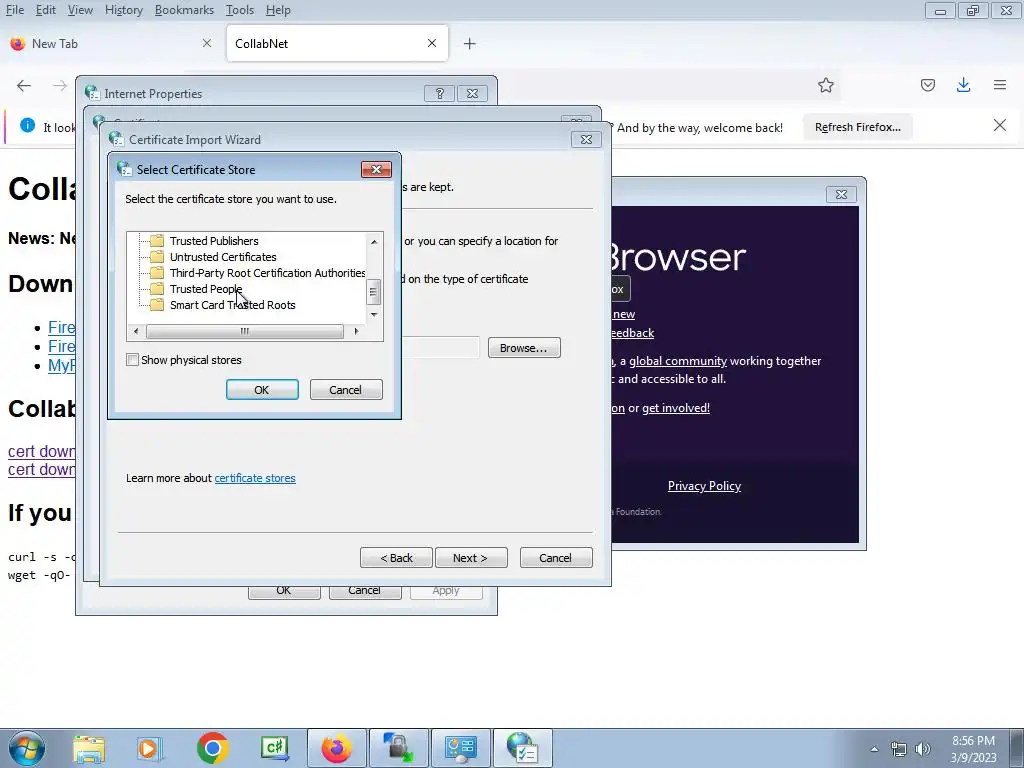Cancel the Select Certificate Store dialog

(x=345, y=390)
